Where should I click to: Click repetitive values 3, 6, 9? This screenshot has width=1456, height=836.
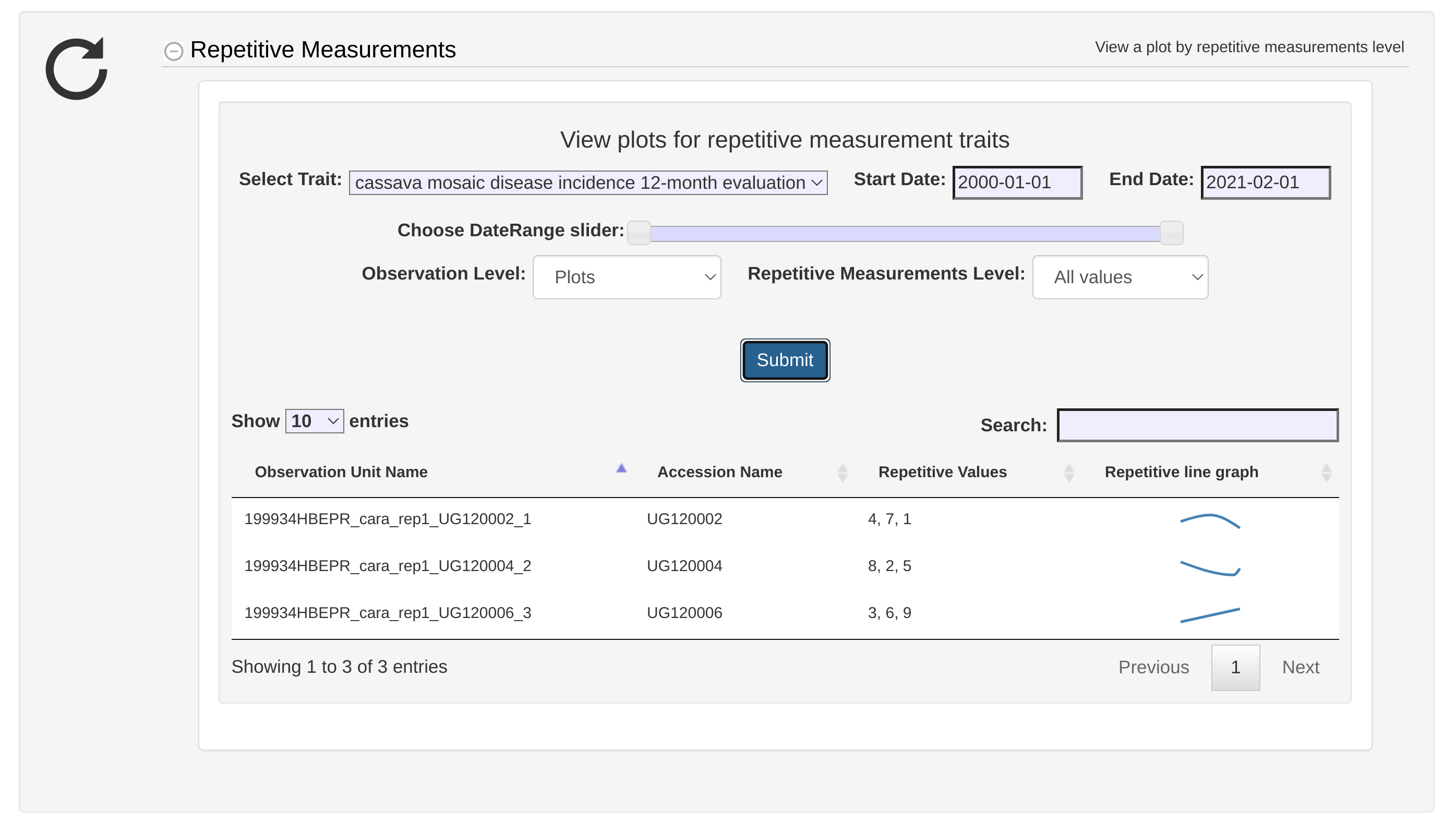[889, 613]
